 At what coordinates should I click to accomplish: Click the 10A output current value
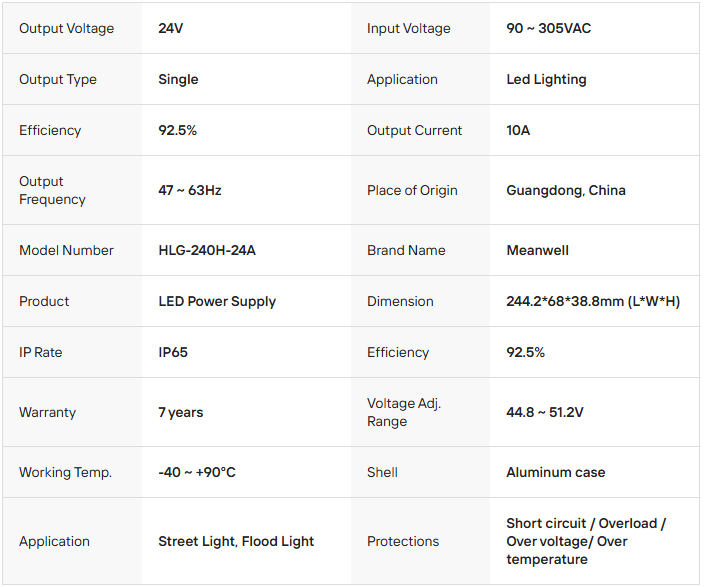click(518, 130)
